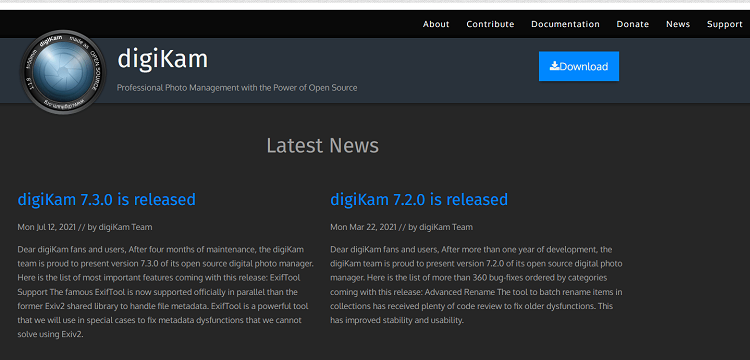Click the blue Download button

click(579, 66)
